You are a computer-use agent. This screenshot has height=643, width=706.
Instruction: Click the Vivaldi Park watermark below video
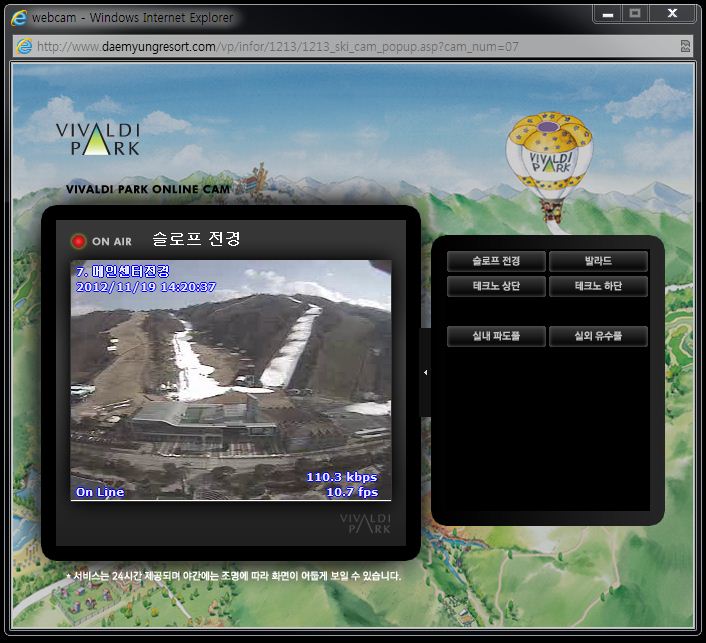coord(365,523)
